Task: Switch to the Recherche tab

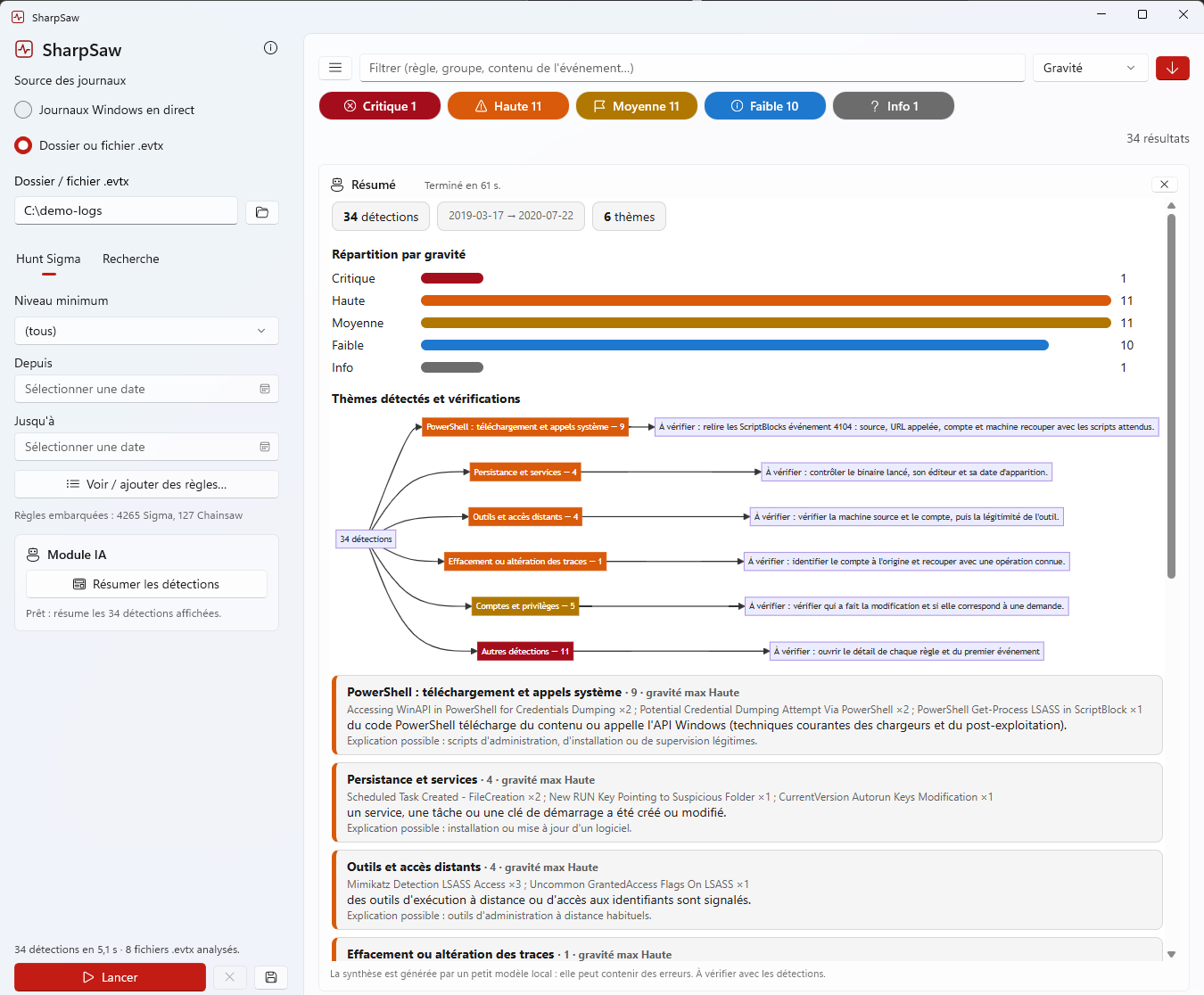Action: click(131, 259)
